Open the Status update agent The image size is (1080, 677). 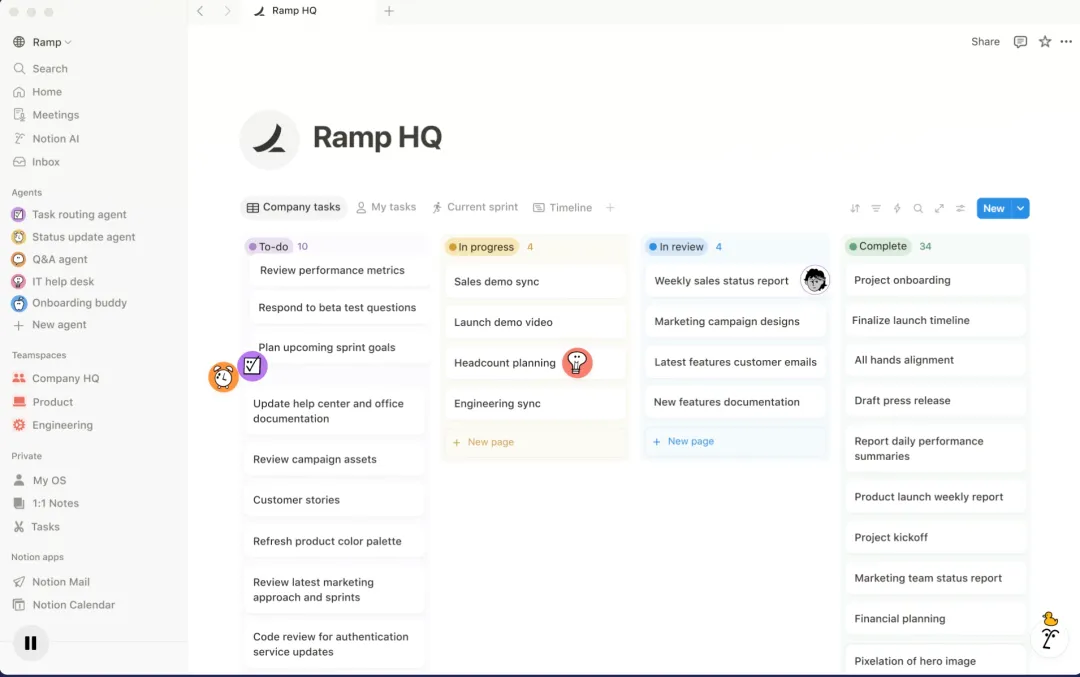[74, 237]
